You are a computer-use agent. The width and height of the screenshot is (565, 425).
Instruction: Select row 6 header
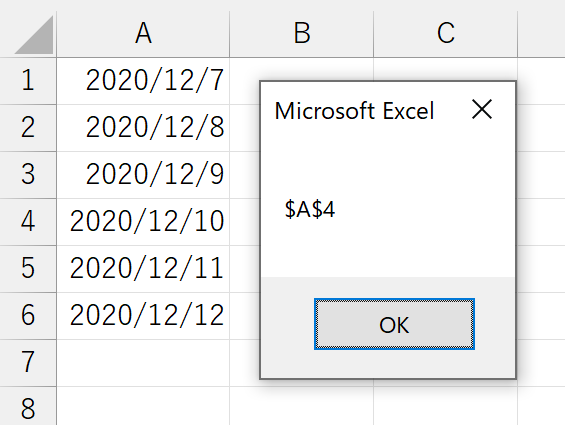[x=28, y=316]
